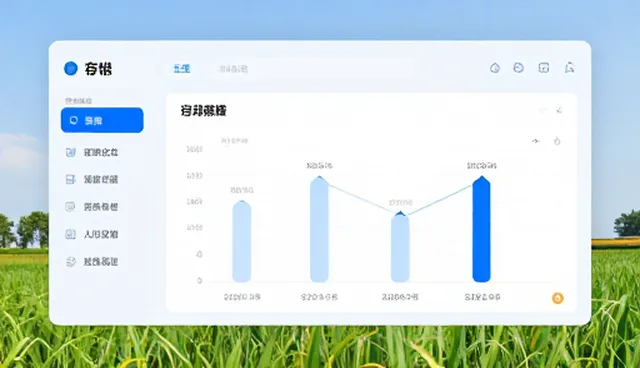Open the round clock-style history icon in header

(x=518, y=68)
